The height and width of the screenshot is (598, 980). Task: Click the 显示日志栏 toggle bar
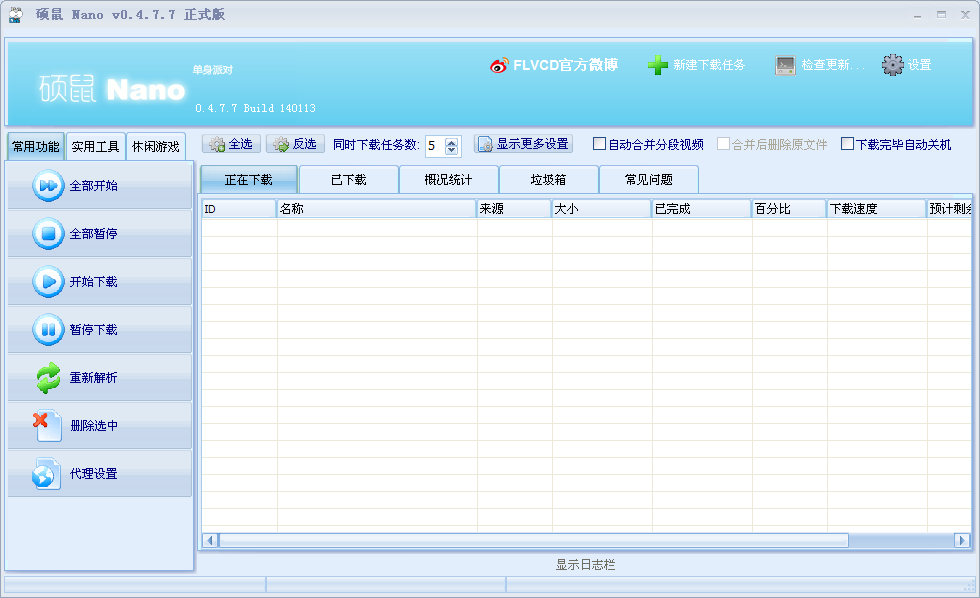coord(586,565)
